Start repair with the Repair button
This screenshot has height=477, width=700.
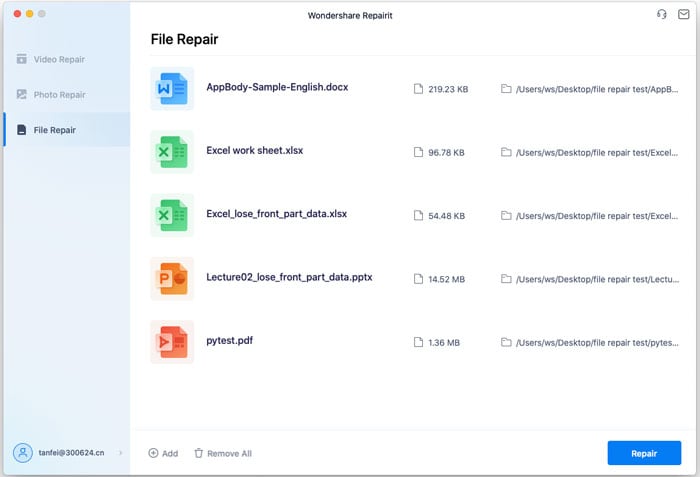(x=644, y=453)
